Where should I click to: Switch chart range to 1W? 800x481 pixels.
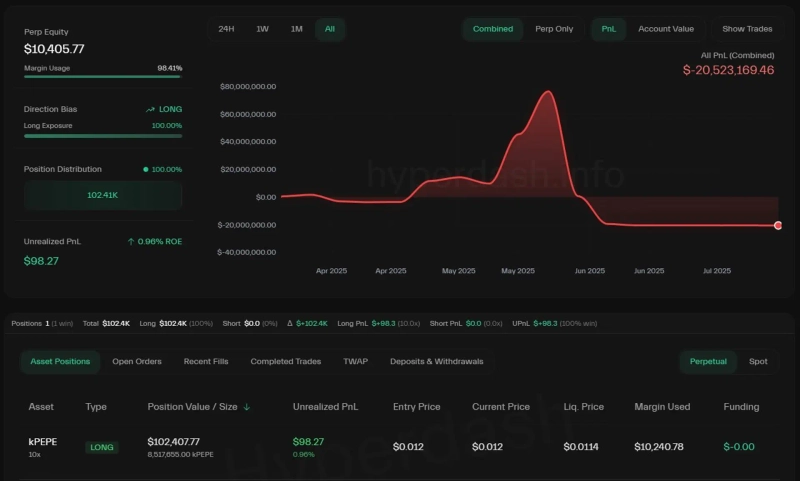click(x=262, y=29)
